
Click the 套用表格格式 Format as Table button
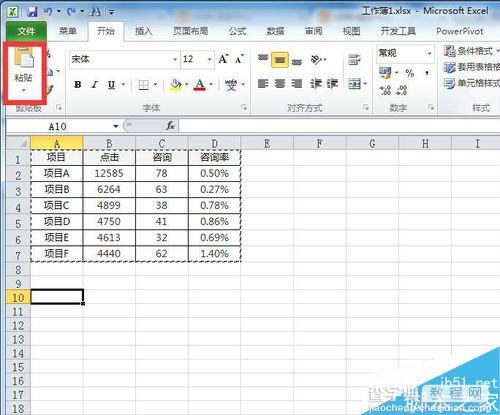coord(471,67)
